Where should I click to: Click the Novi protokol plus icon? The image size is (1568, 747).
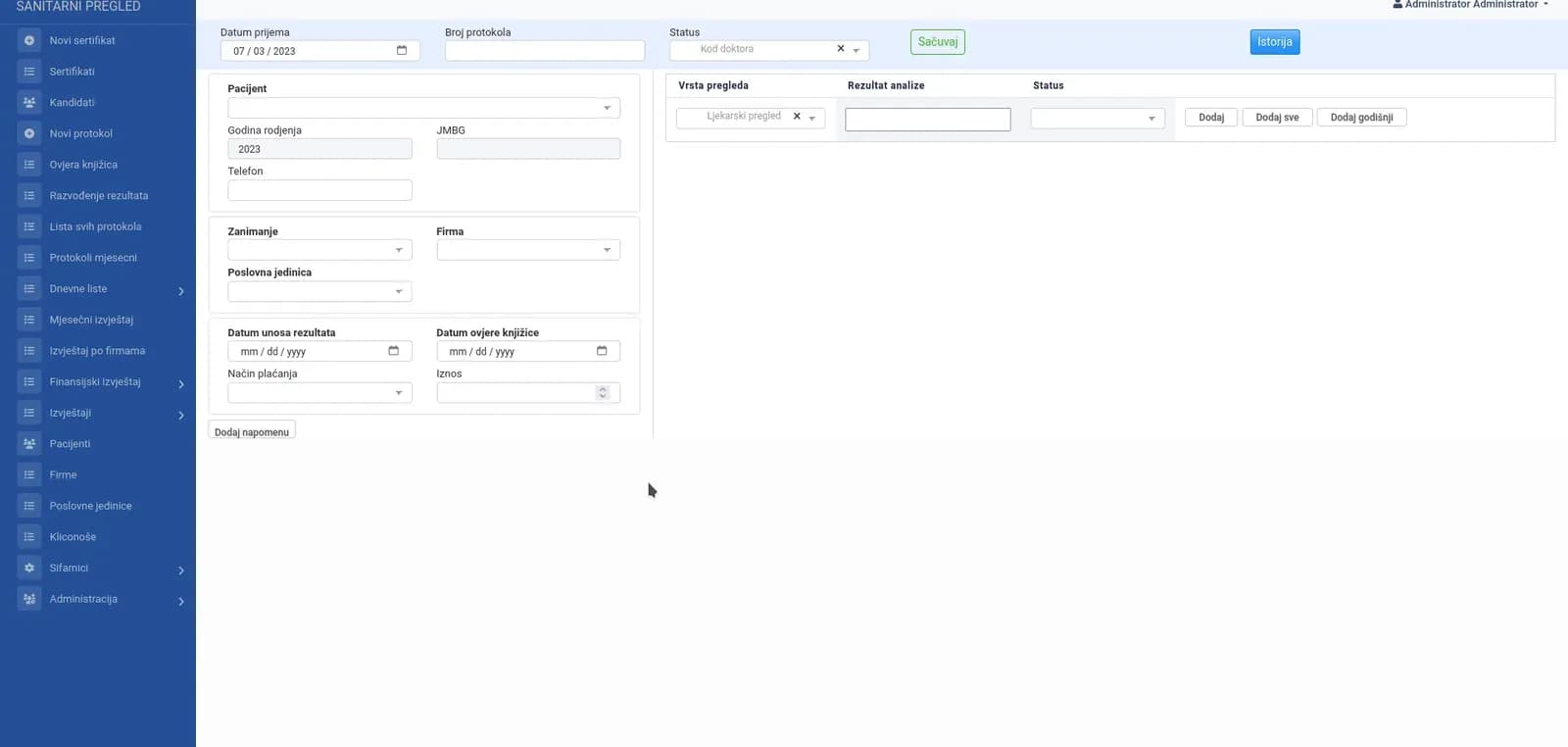point(29,133)
